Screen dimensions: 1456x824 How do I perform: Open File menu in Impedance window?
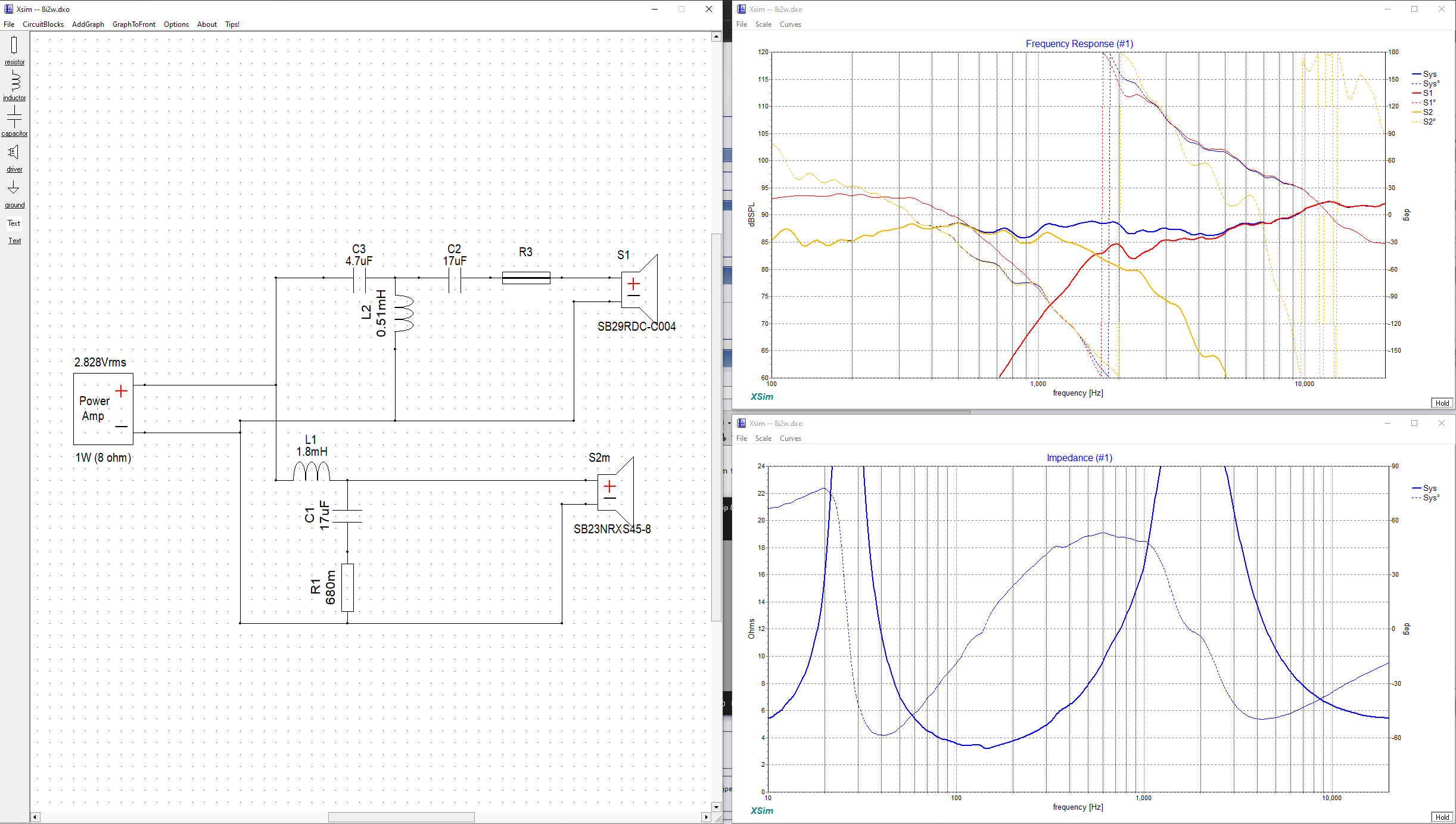(742, 439)
